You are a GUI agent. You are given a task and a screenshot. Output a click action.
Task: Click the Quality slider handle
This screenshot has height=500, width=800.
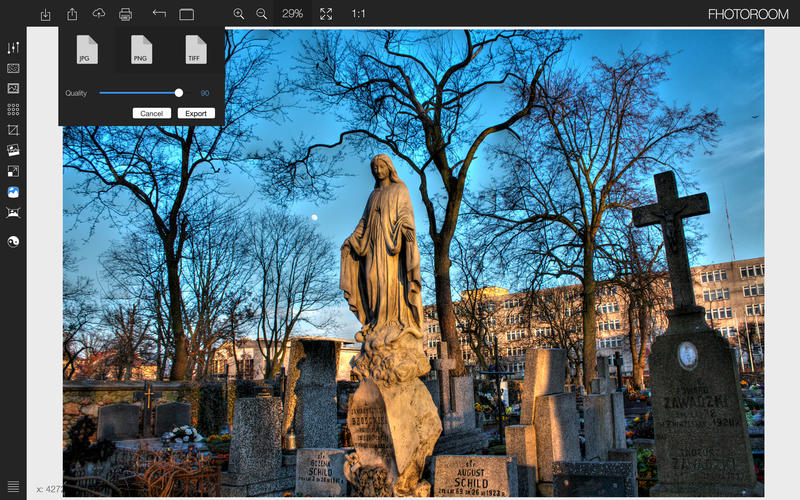click(179, 92)
